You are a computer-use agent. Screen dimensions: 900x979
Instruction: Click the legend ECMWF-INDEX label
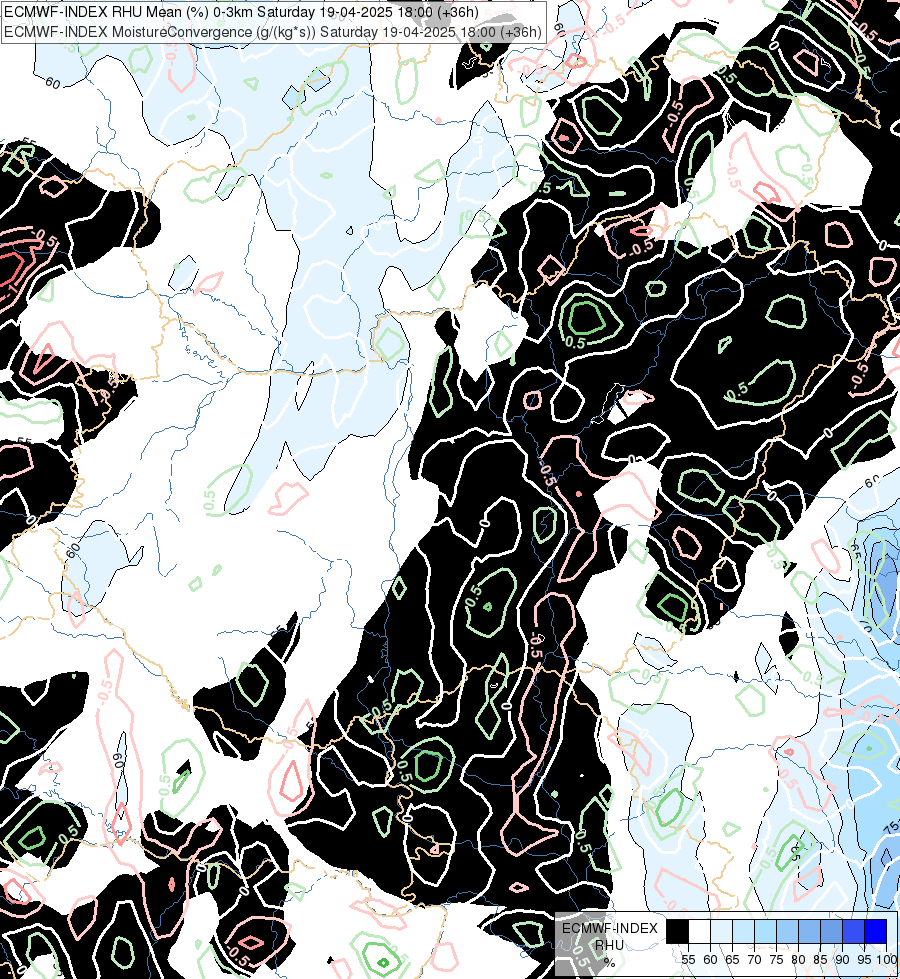[610, 928]
